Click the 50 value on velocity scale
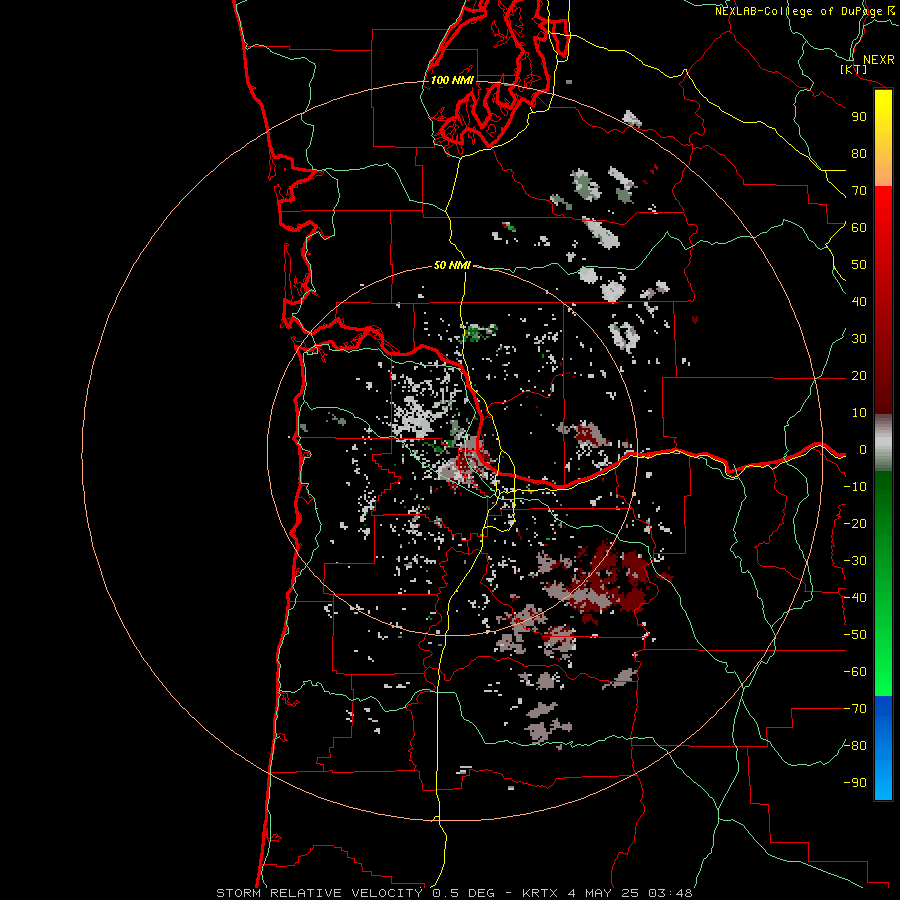The height and width of the screenshot is (900, 900). [x=859, y=265]
